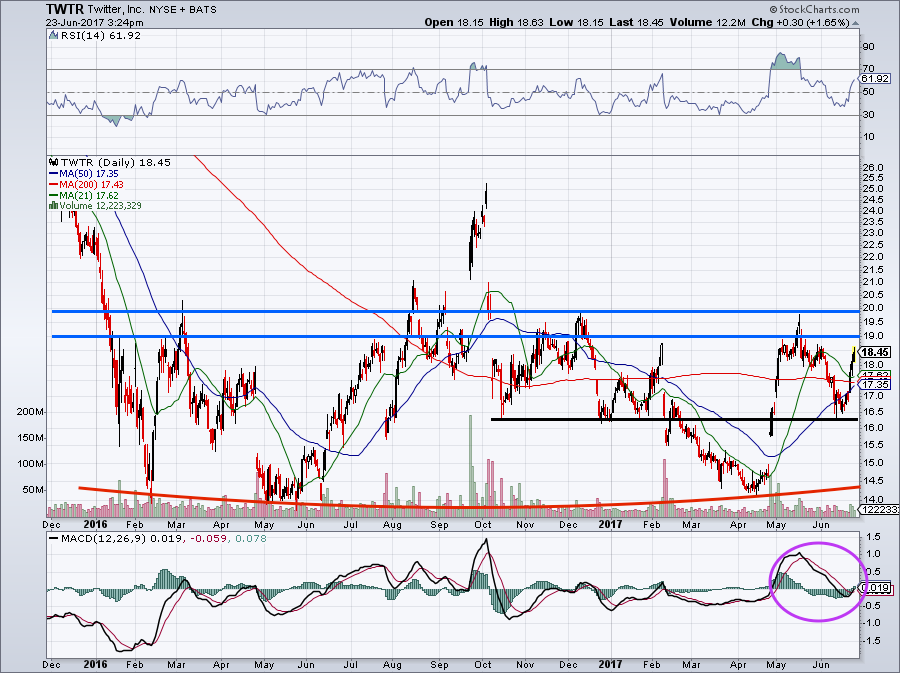Click the 2016 label under the MACD panel
Screen dimensions: 900x673
point(95,664)
